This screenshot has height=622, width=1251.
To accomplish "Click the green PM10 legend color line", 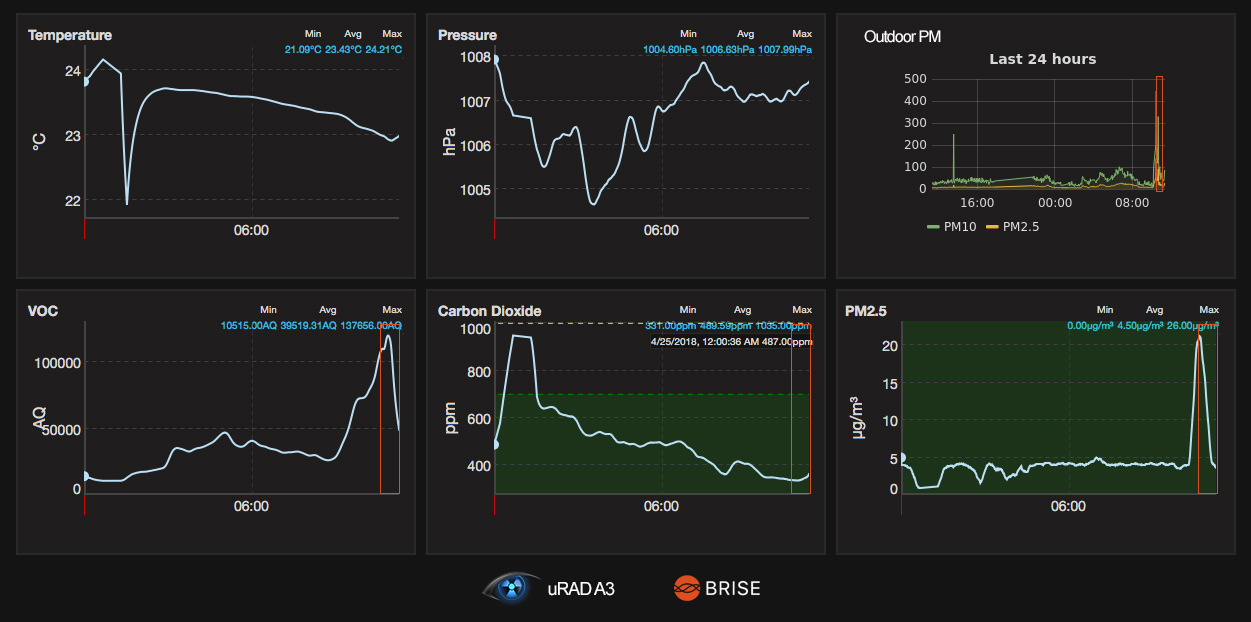I will click(934, 227).
